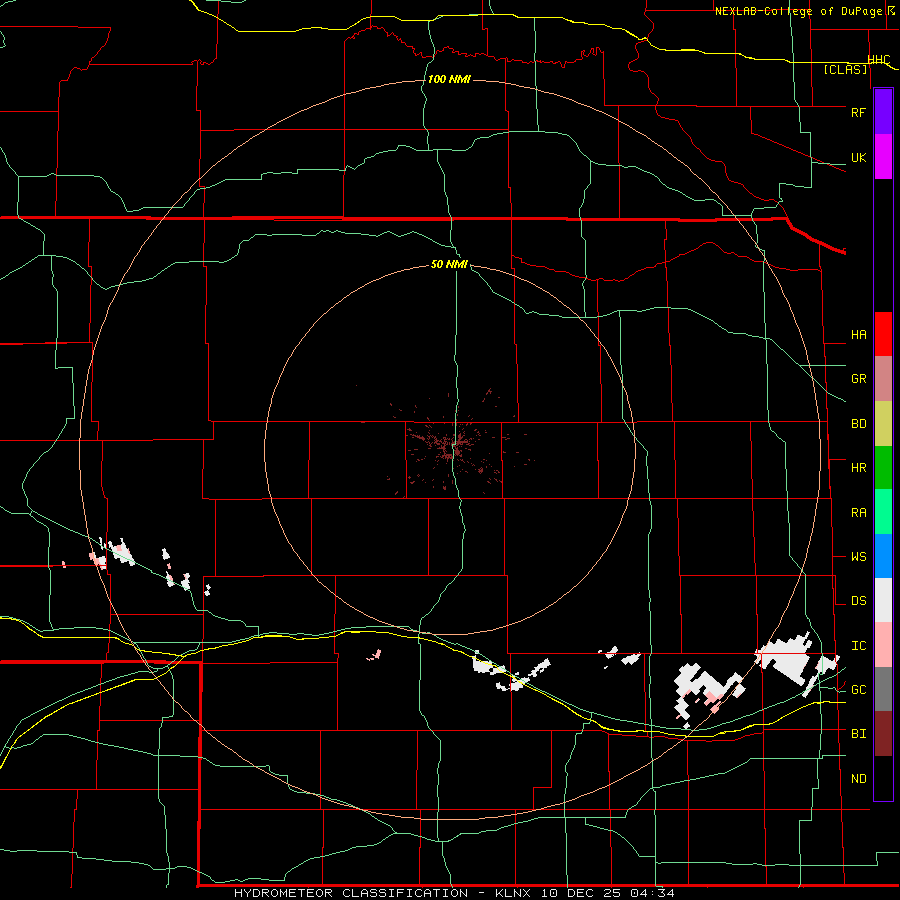Click the ND legend label
900x900 pixels.
858,779
